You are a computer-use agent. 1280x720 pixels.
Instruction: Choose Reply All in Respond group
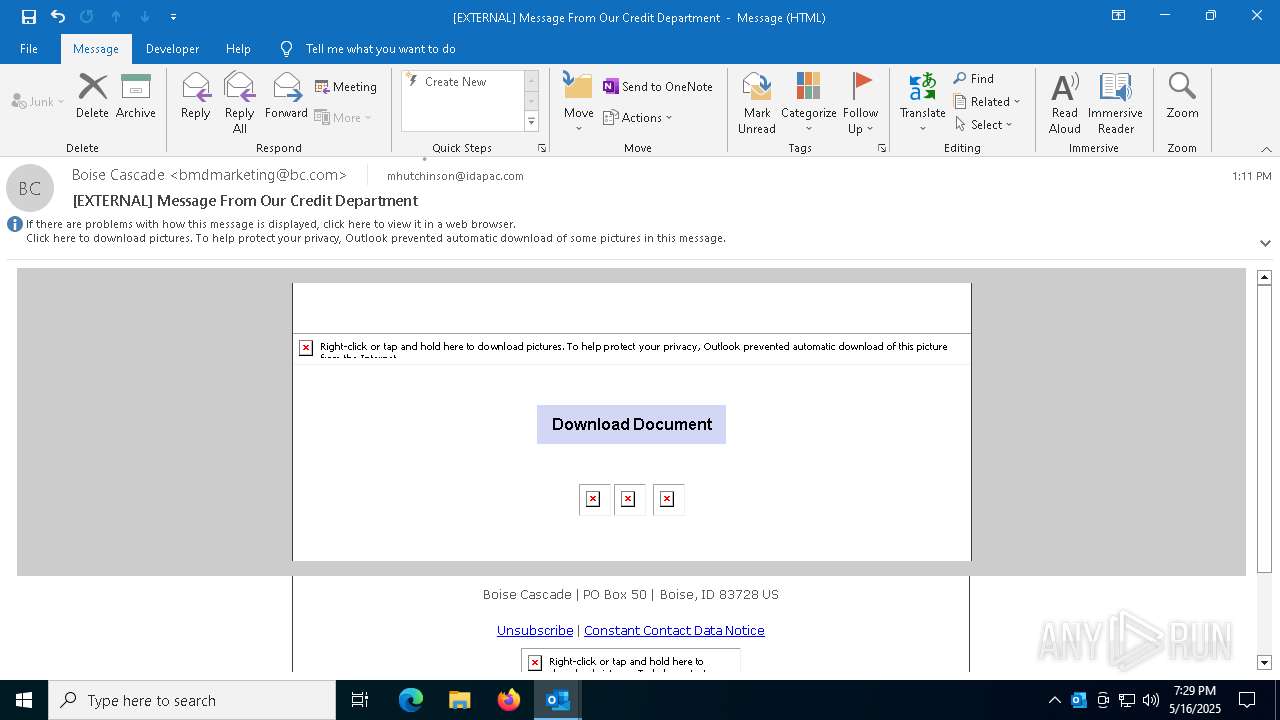(x=240, y=103)
